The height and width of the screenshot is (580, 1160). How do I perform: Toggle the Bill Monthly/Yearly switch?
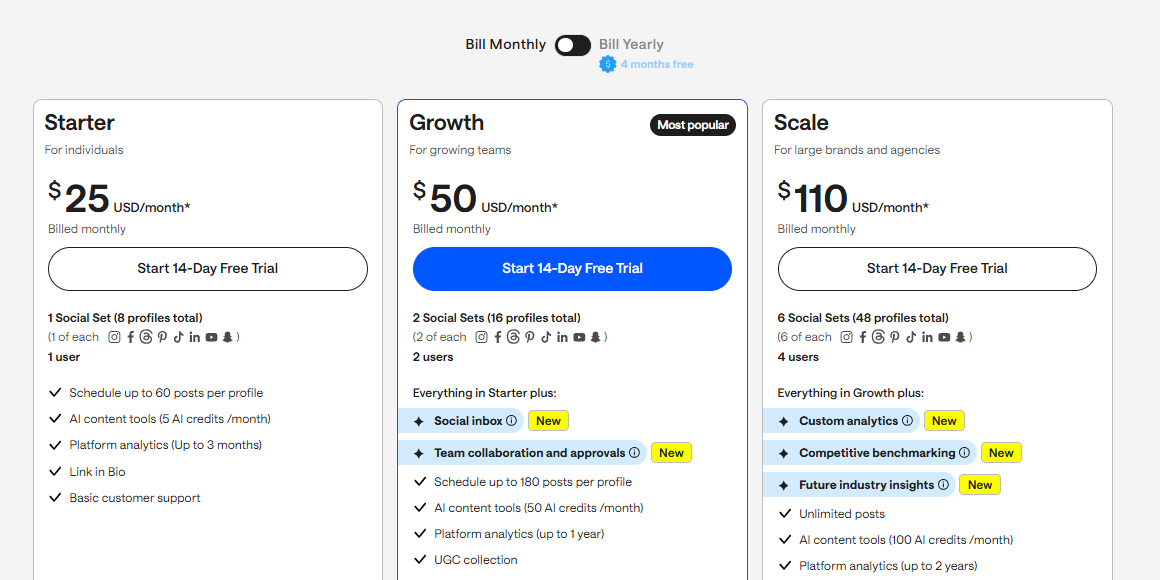point(573,45)
